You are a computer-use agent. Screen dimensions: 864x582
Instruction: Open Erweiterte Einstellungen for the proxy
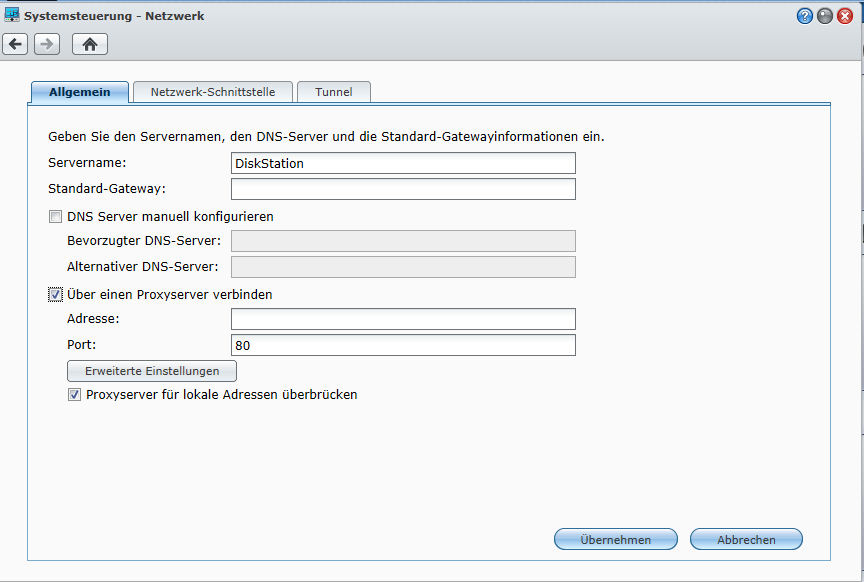pyautogui.click(x=152, y=371)
